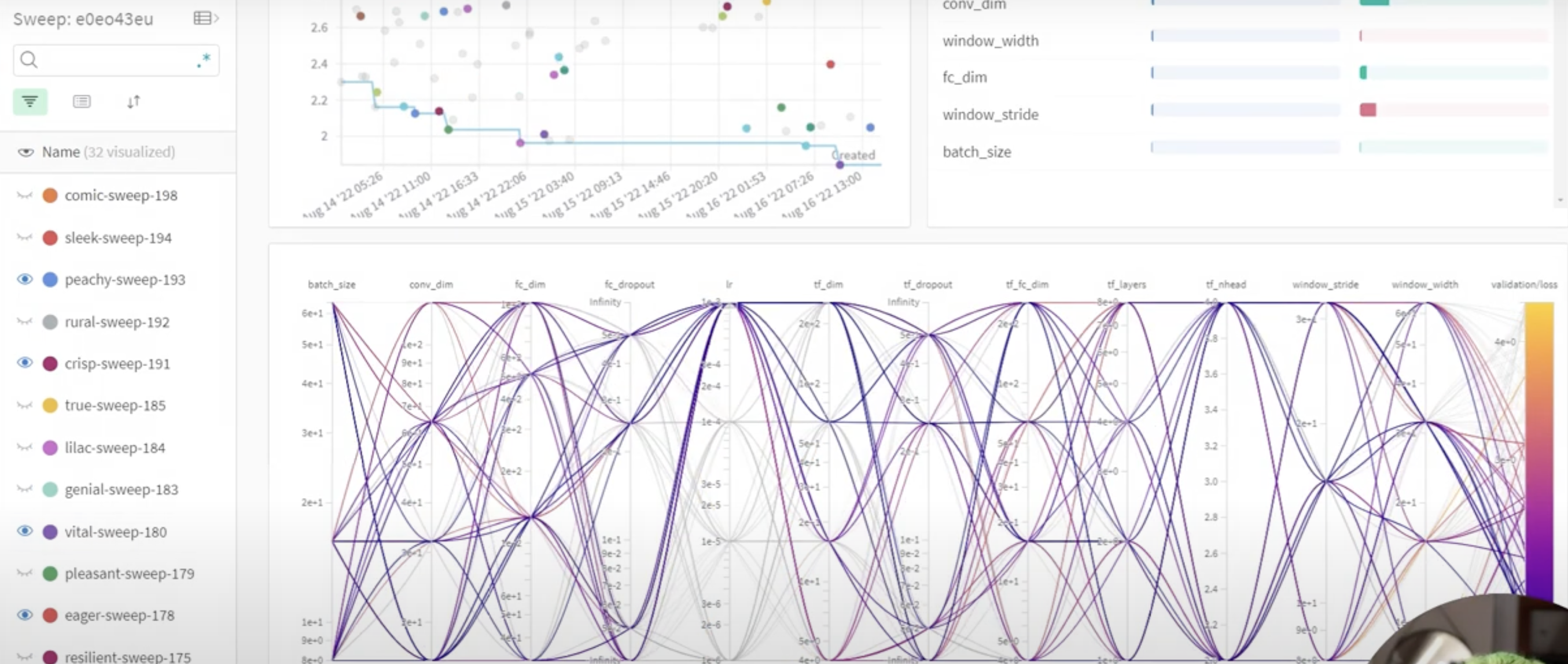The image size is (1568, 664).
Task: Expand the runs table panel icon
Action: tap(205, 19)
